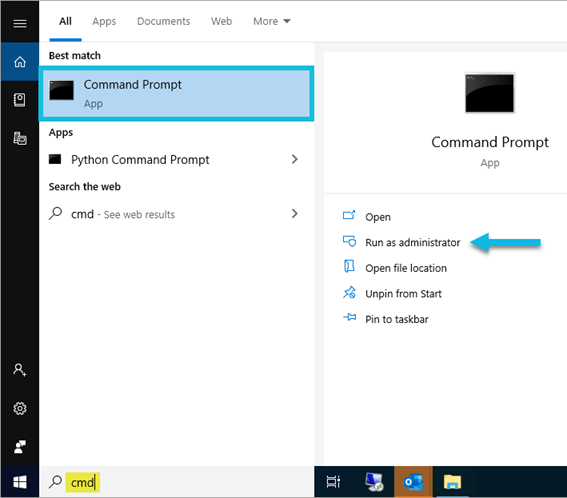Open Outlook from the taskbar
Viewport: 567px width, 498px height.
413,482
